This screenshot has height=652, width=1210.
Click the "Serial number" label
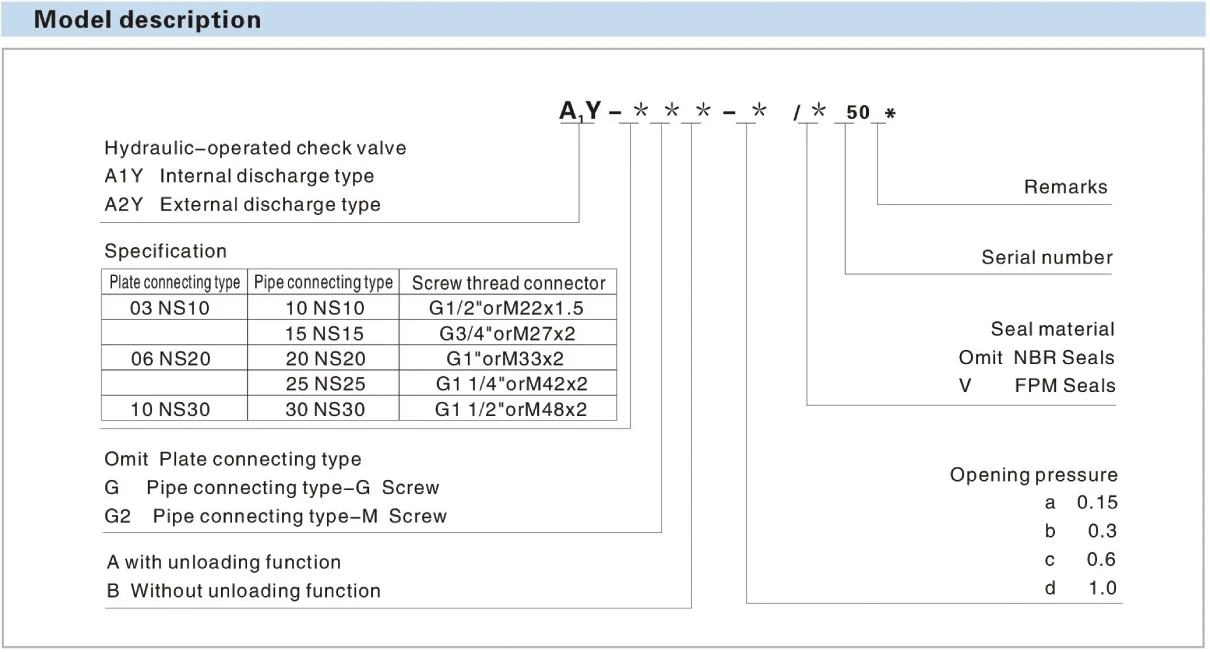(x=1046, y=258)
